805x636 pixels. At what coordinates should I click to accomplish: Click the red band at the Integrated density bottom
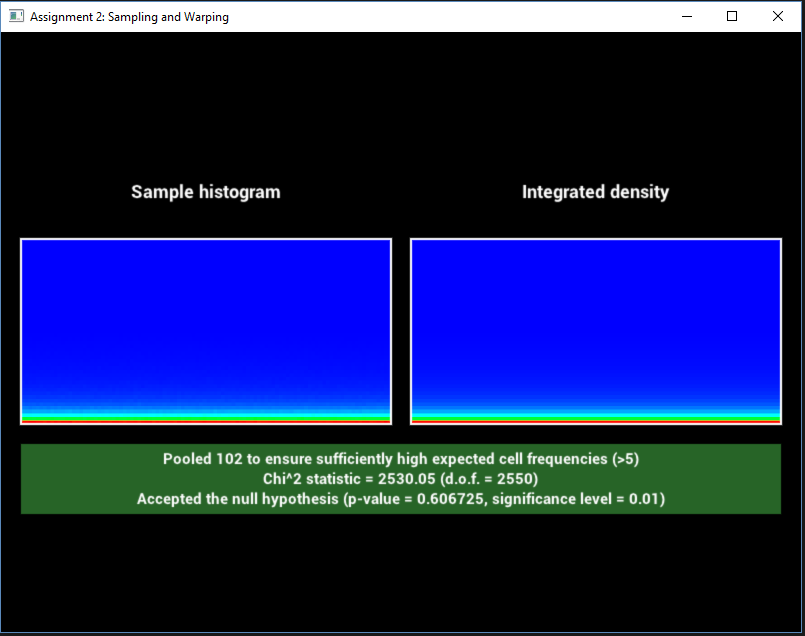(595, 422)
